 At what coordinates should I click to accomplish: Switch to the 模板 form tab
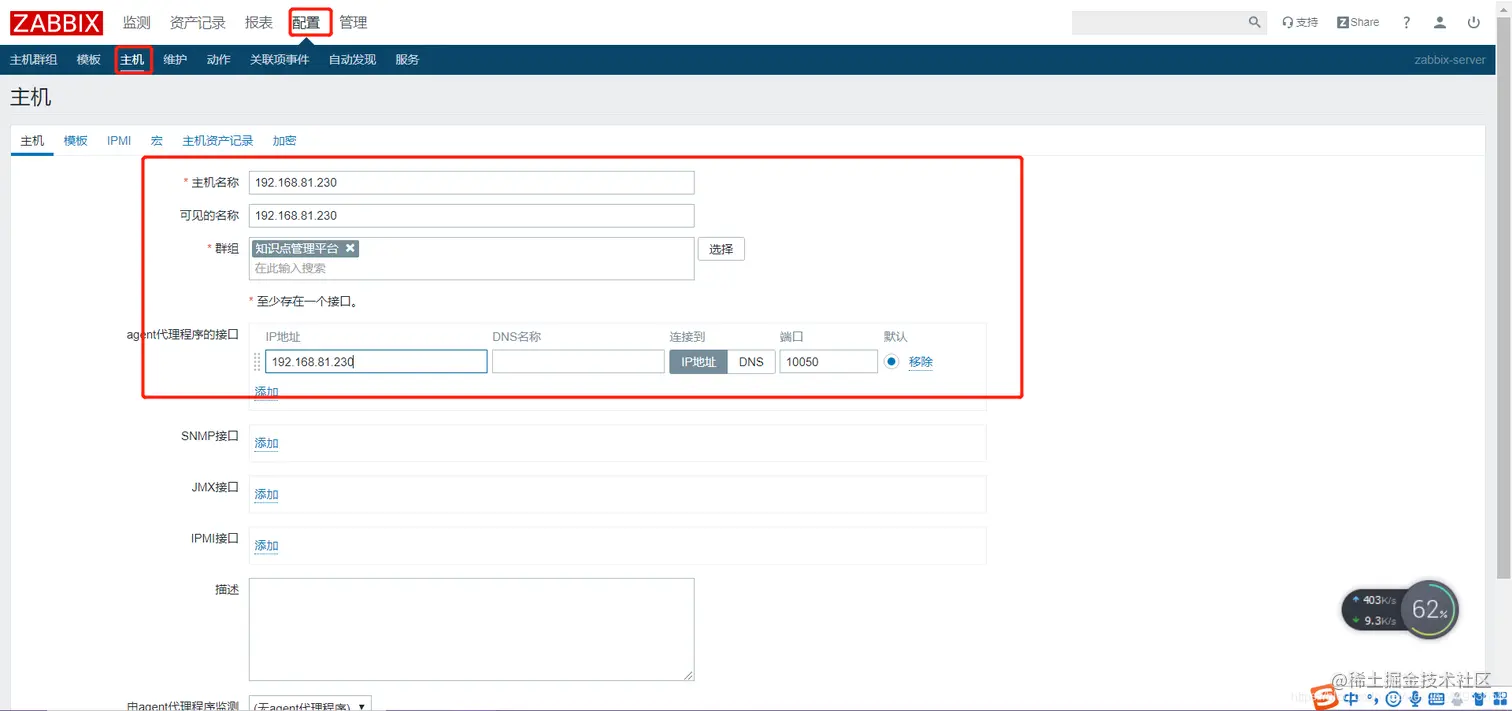click(76, 141)
